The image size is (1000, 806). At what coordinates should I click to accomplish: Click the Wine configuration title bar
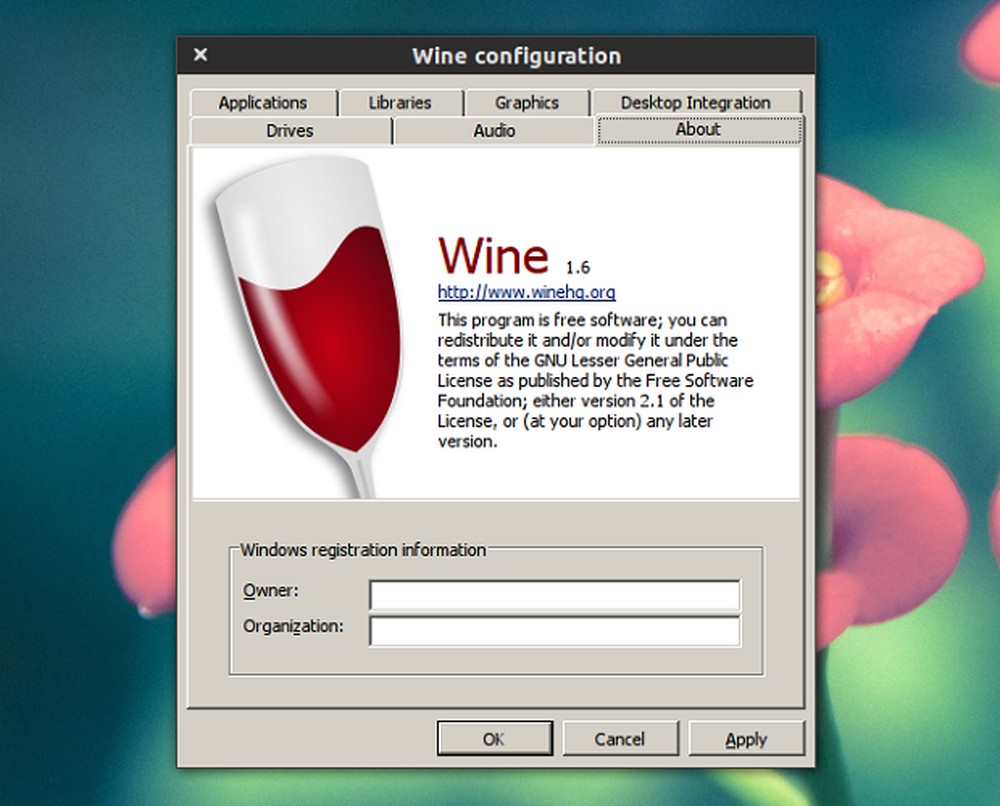coord(516,56)
